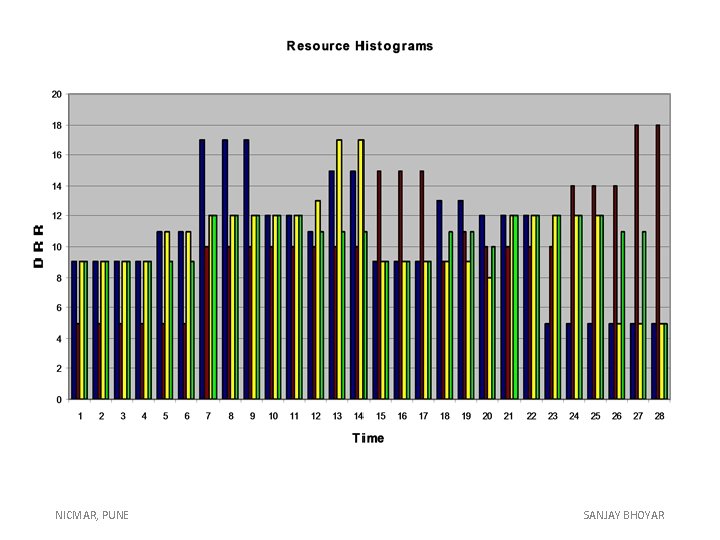Image resolution: width=720 pixels, height=540 pixels.
Task: Select the blue bar at time 18
Action: tap(439, 299)
